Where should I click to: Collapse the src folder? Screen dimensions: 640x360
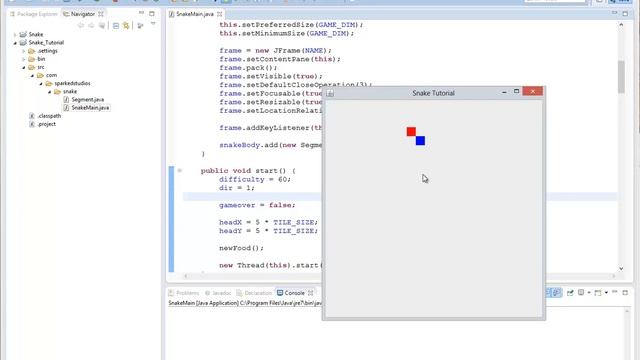tap(24, 67)
